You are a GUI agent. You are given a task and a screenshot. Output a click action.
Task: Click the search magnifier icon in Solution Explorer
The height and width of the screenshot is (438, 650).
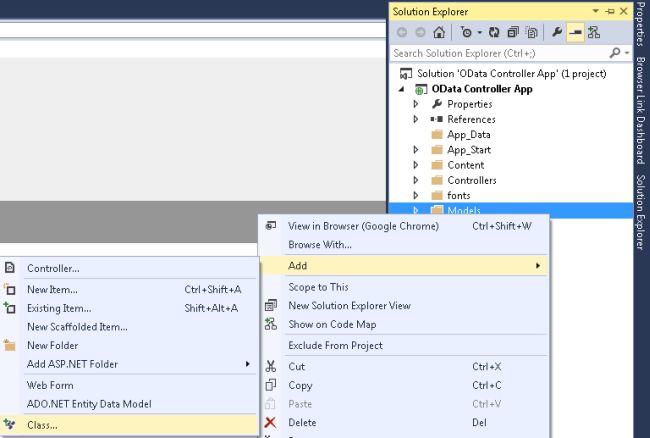pyautogui.click(x=614, y=52)
